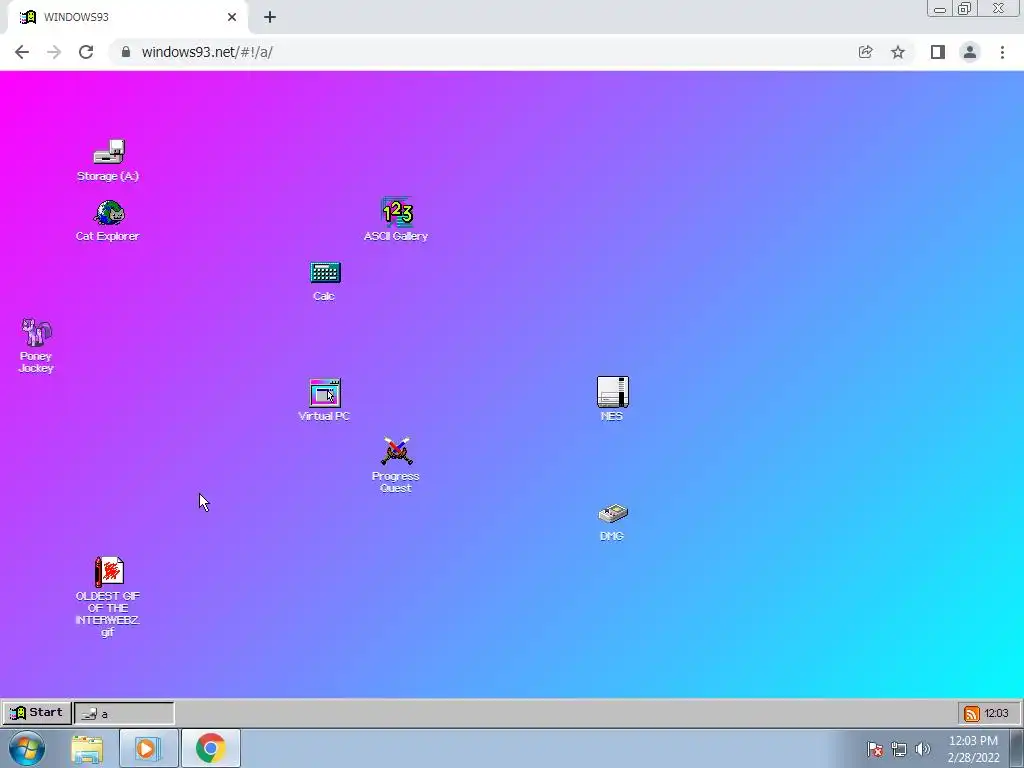Image resolution: width=1024 pixels, height=768 pixels.
Task: Open volume speaker tray icon
Action: (x=922, y=750)
